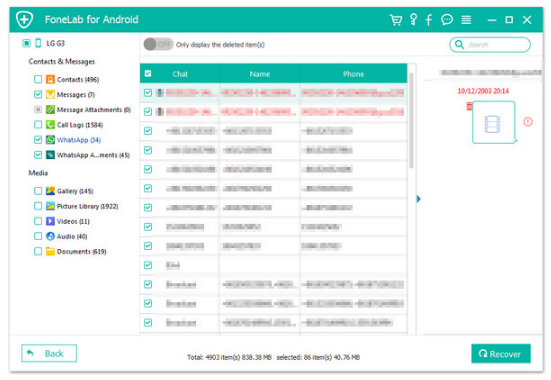Click the Call Logs phone icon

tap(50, 125)
